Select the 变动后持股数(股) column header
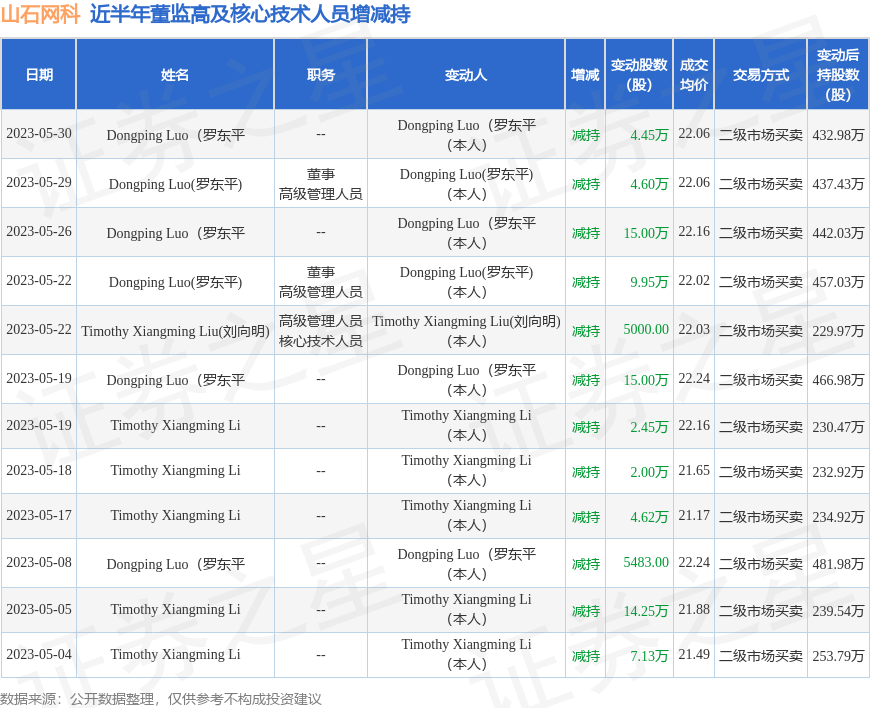This screenshot has width=870, height=708. click(838, 75)
